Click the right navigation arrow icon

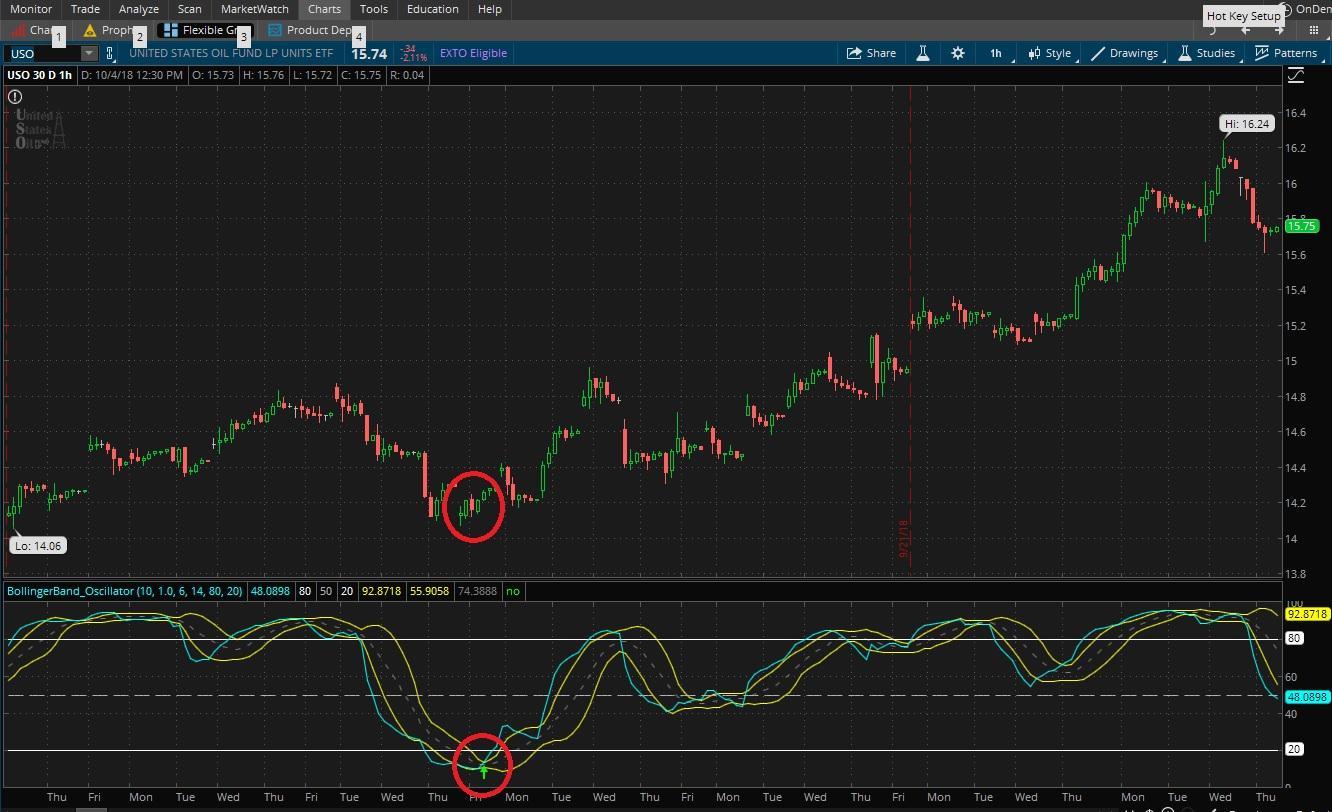pyautogui.click(x=1279, y=30)
